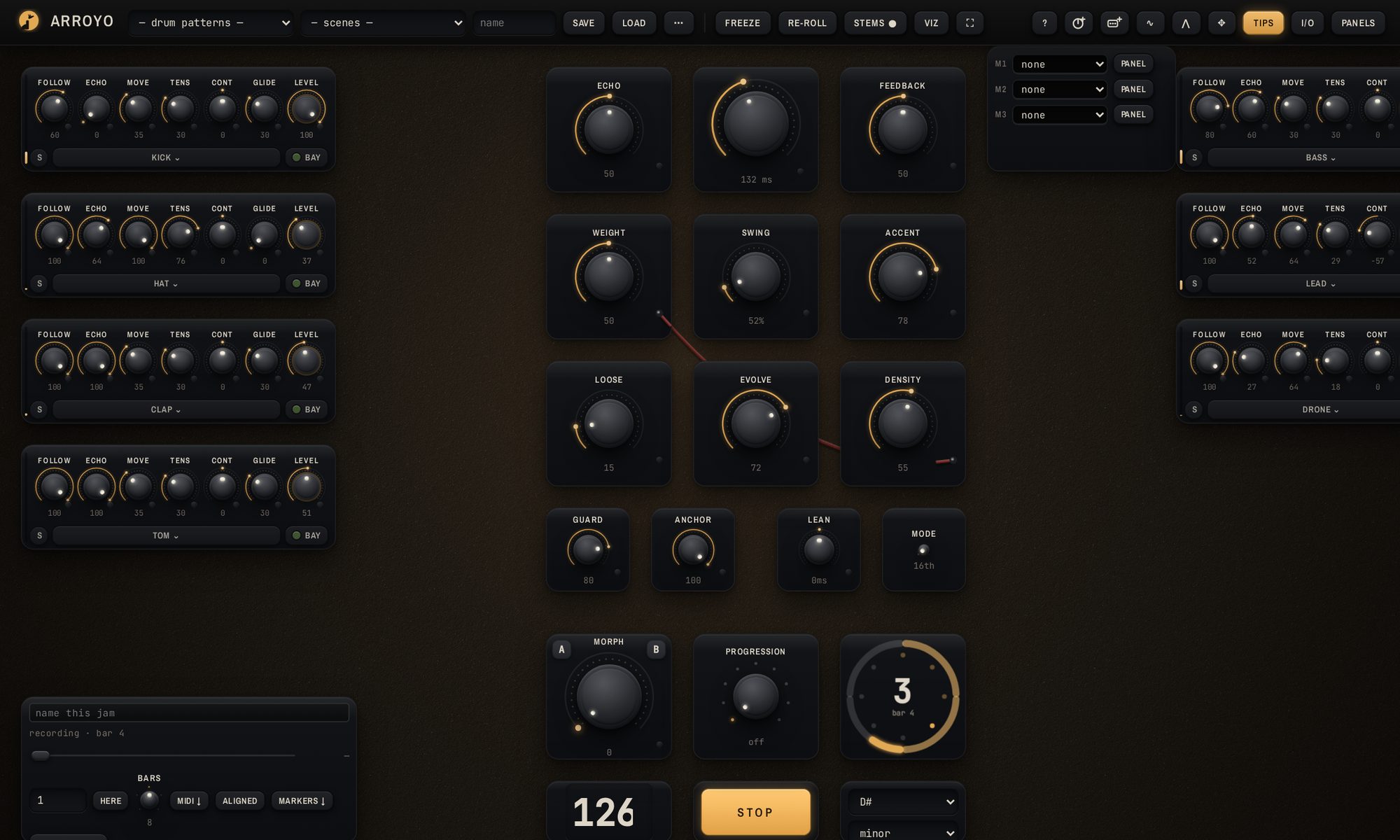
Task: Click the modulation socket dot on the SWING panel
Action: [806, 313]
